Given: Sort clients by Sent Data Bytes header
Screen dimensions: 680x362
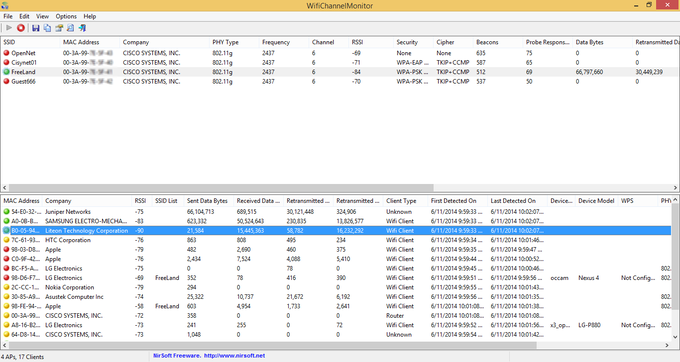Looking at the screenshot, I should pyautogui.click(x=209, y=201).
